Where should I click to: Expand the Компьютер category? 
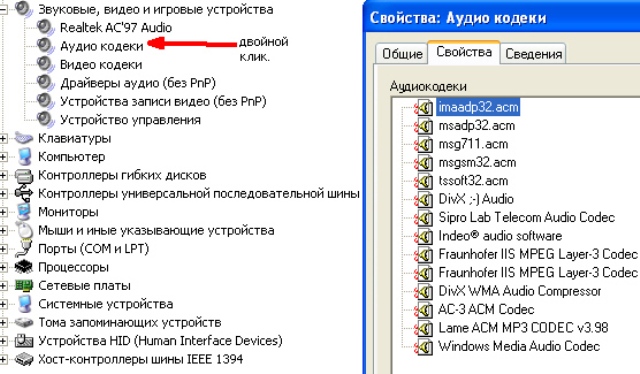click(3, 157)
